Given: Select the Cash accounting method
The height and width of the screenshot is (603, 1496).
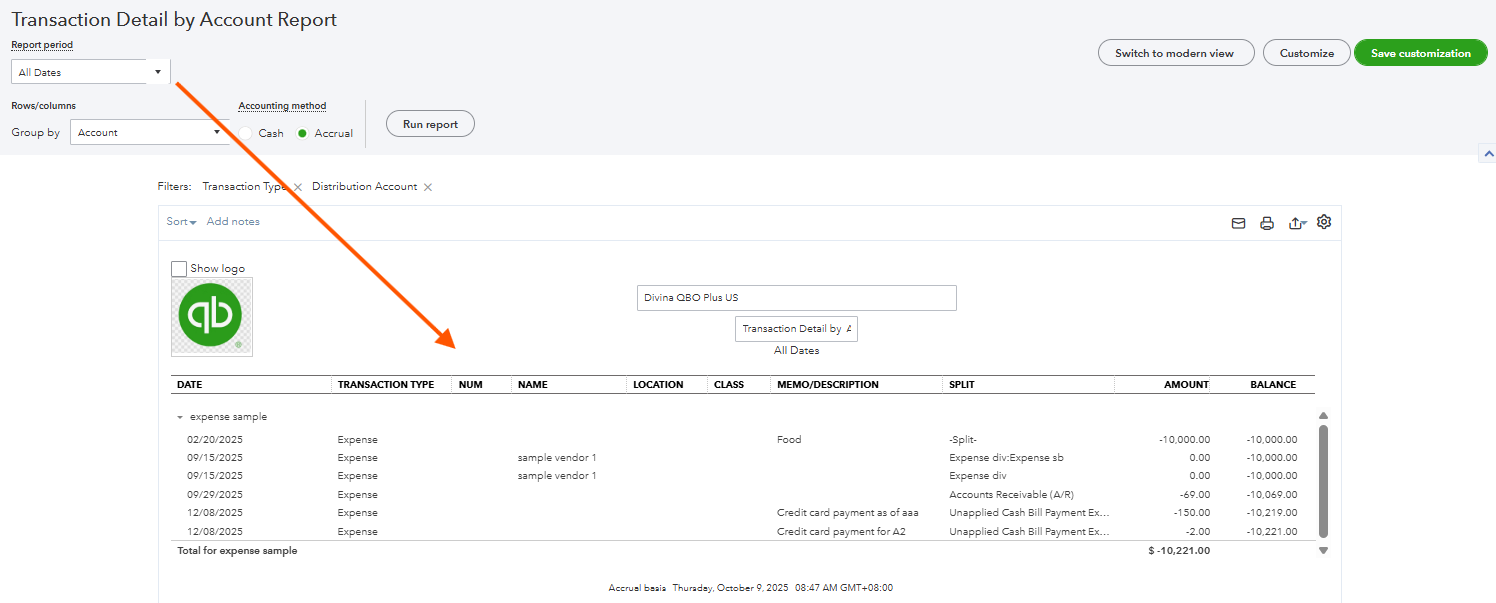Looking at the screenshot, I should 246,133.
